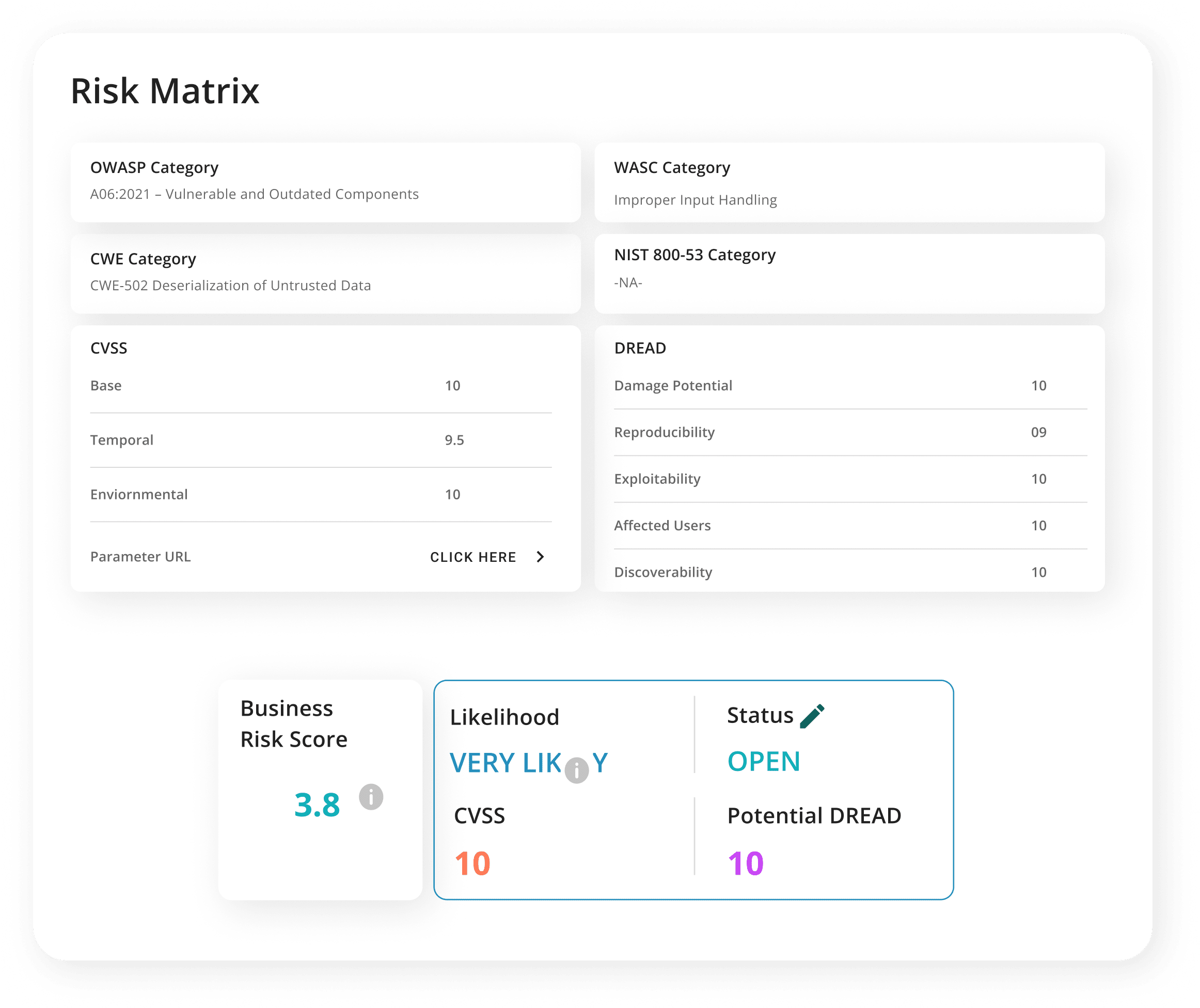Click the Exploitability label
The height and width of the screenshot is (1008, 1200).
[x=657, y=479]
